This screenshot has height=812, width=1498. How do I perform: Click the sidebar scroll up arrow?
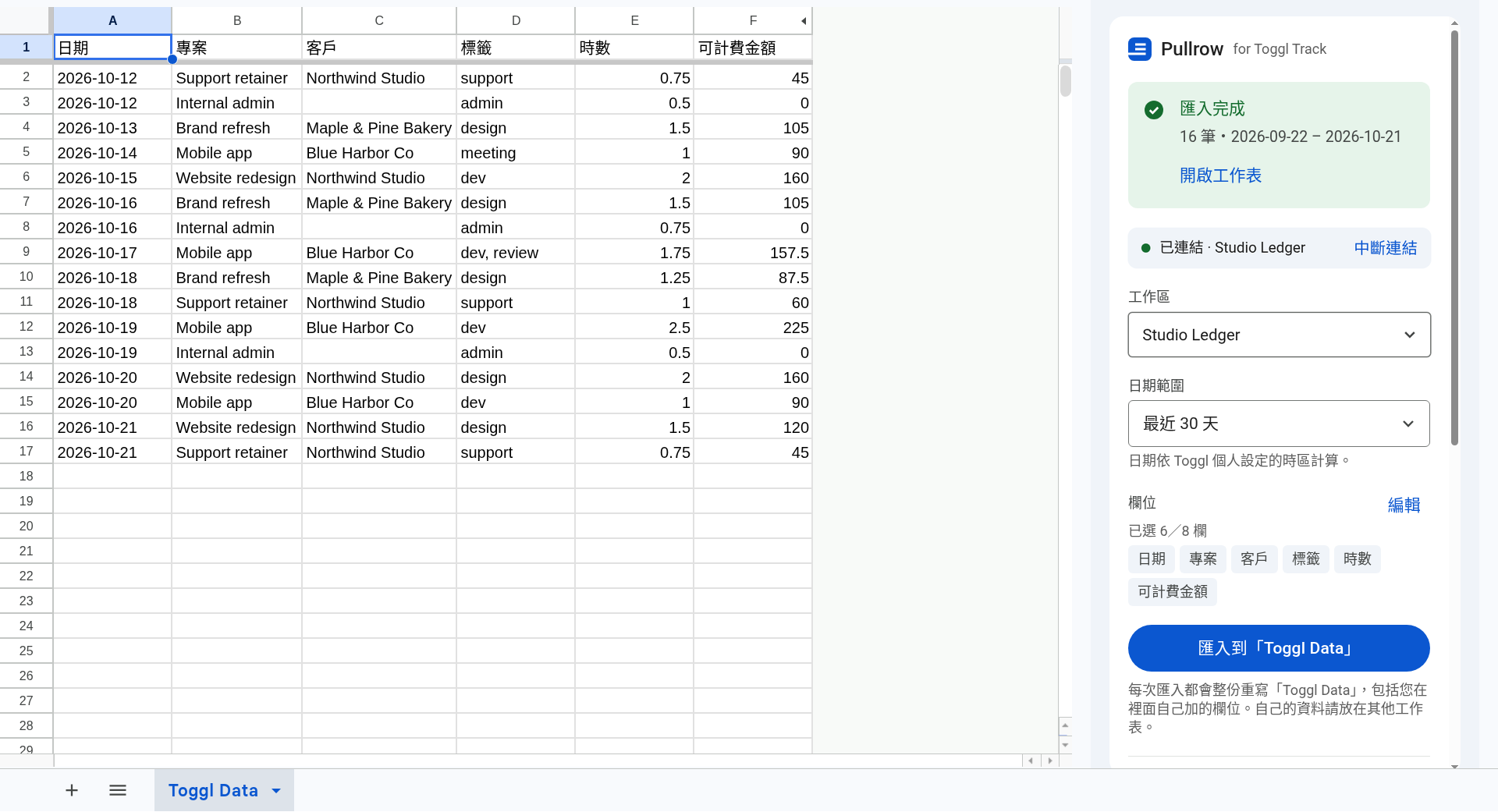coord(1454,23)
